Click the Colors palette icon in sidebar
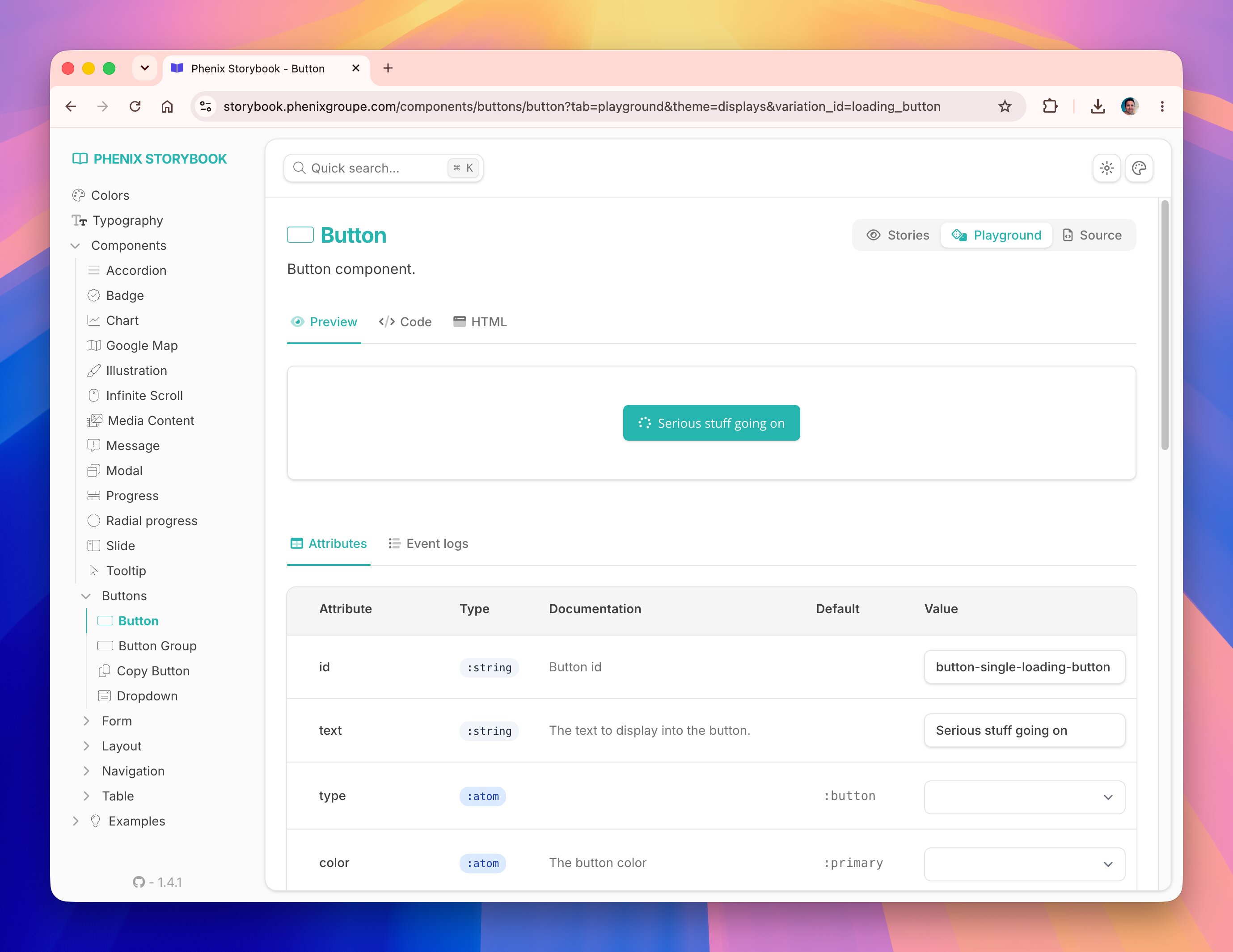This screenshot has height=952, width=1233. coord(79,195)
